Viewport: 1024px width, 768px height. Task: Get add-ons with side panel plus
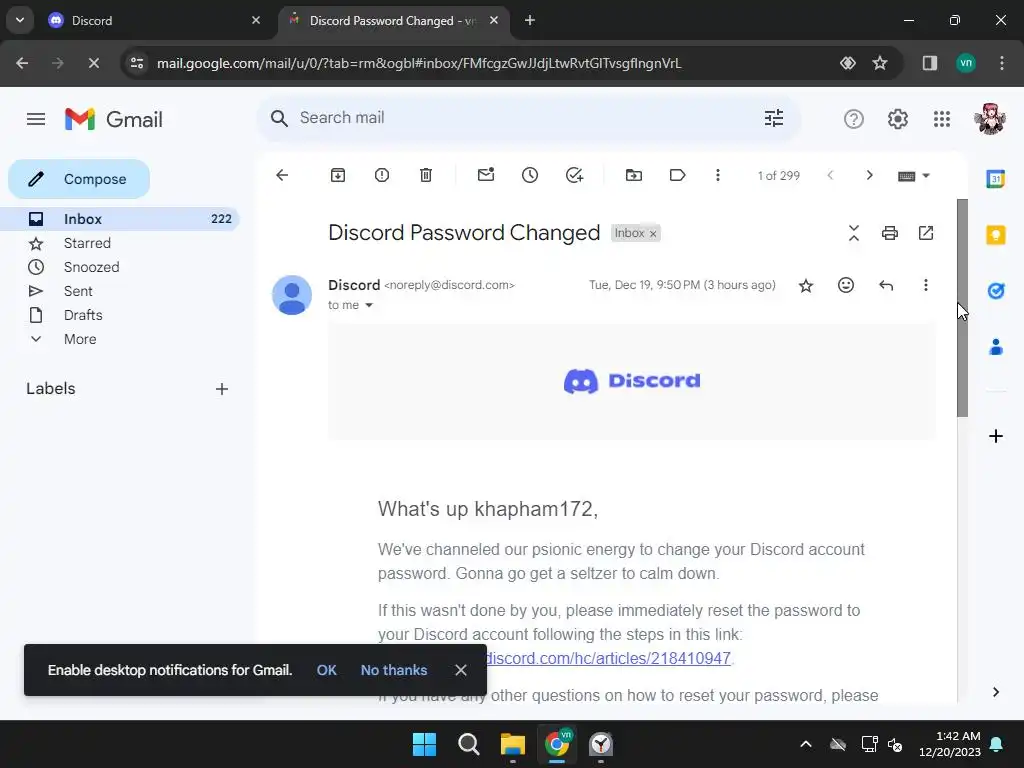tap(995, 436)
